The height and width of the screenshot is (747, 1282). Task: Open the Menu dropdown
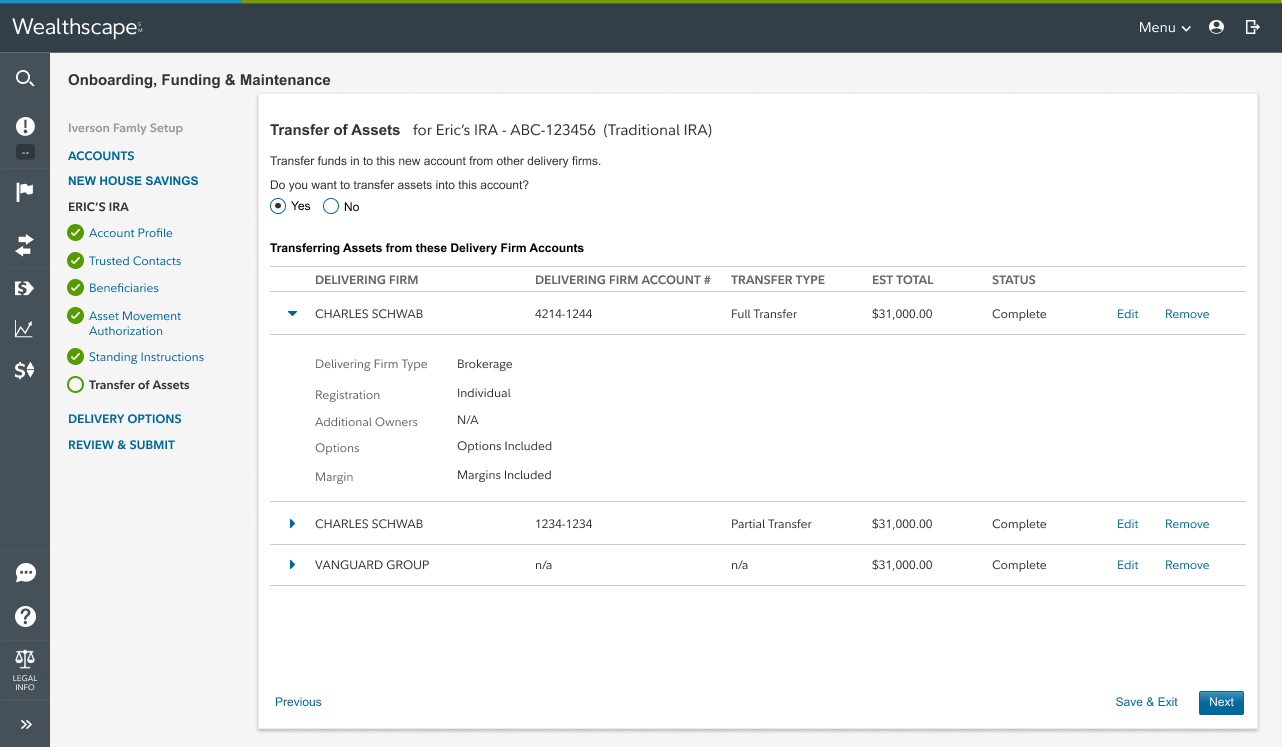tap(1165, 27)
